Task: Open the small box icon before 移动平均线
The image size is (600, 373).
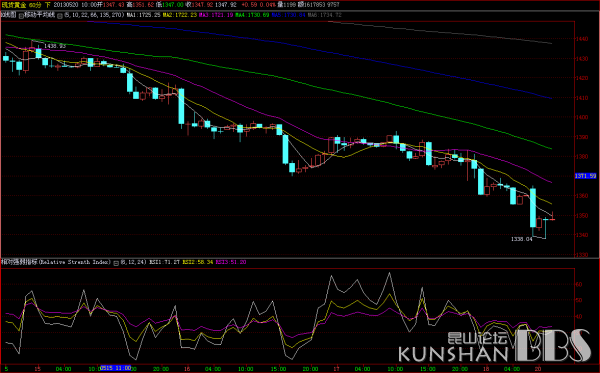Action: point(21,16)
